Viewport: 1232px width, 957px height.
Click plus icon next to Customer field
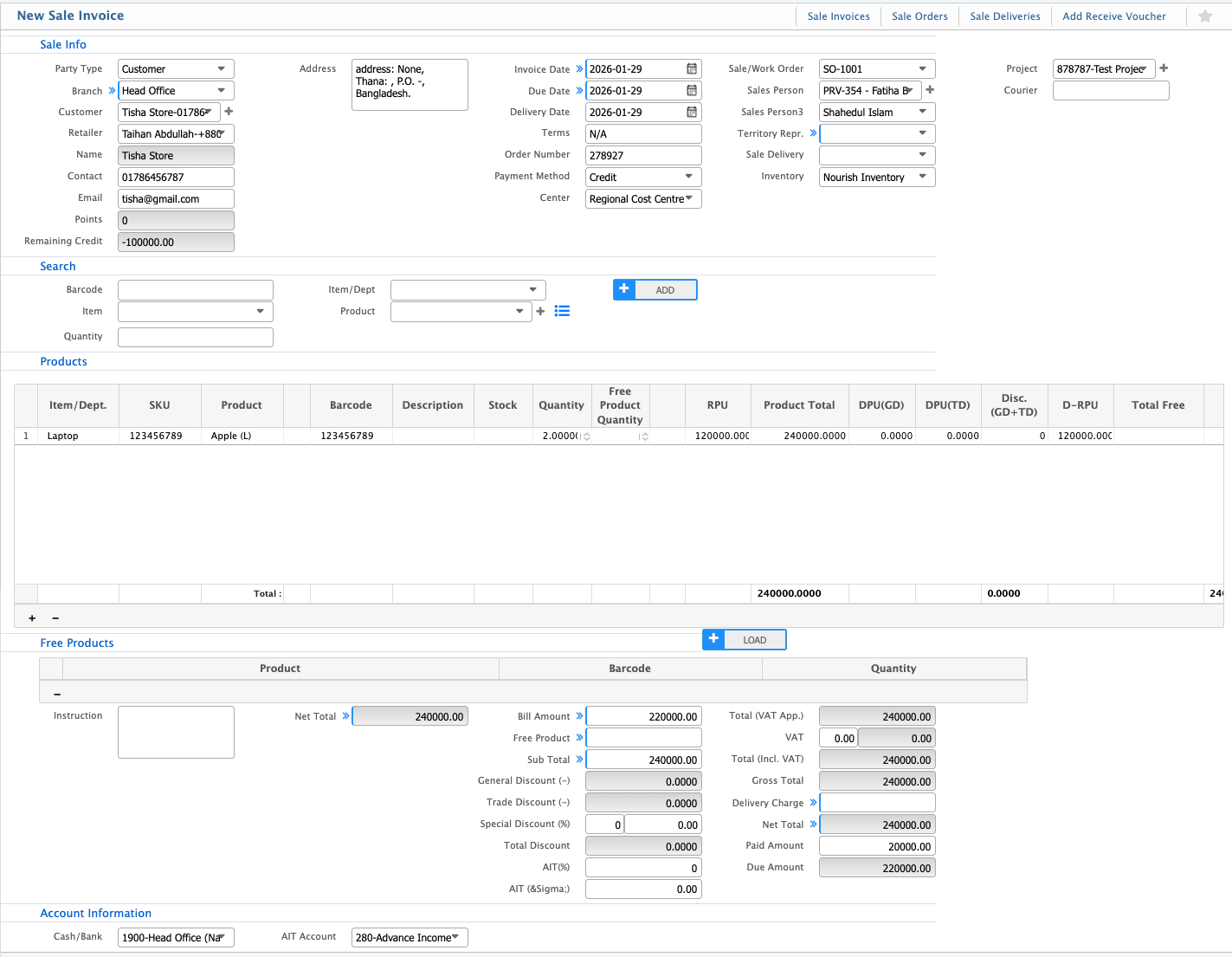pos(229,112)
